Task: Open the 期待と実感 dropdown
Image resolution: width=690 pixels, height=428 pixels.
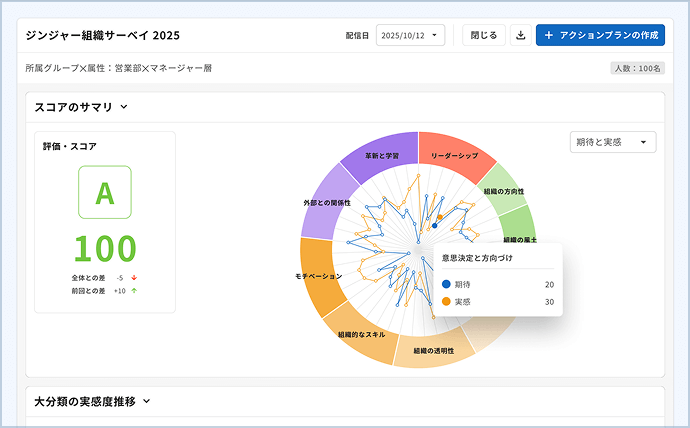Action: coord(612,142)
